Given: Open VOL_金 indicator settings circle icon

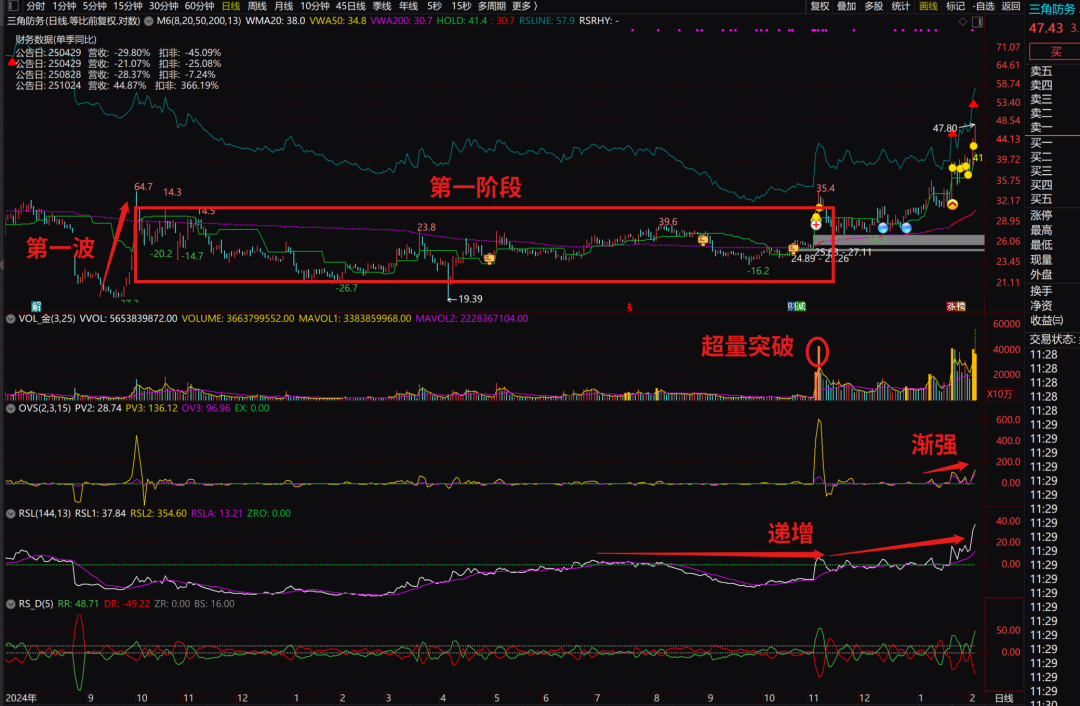Looking at the screenshot, I should [10, 319].
